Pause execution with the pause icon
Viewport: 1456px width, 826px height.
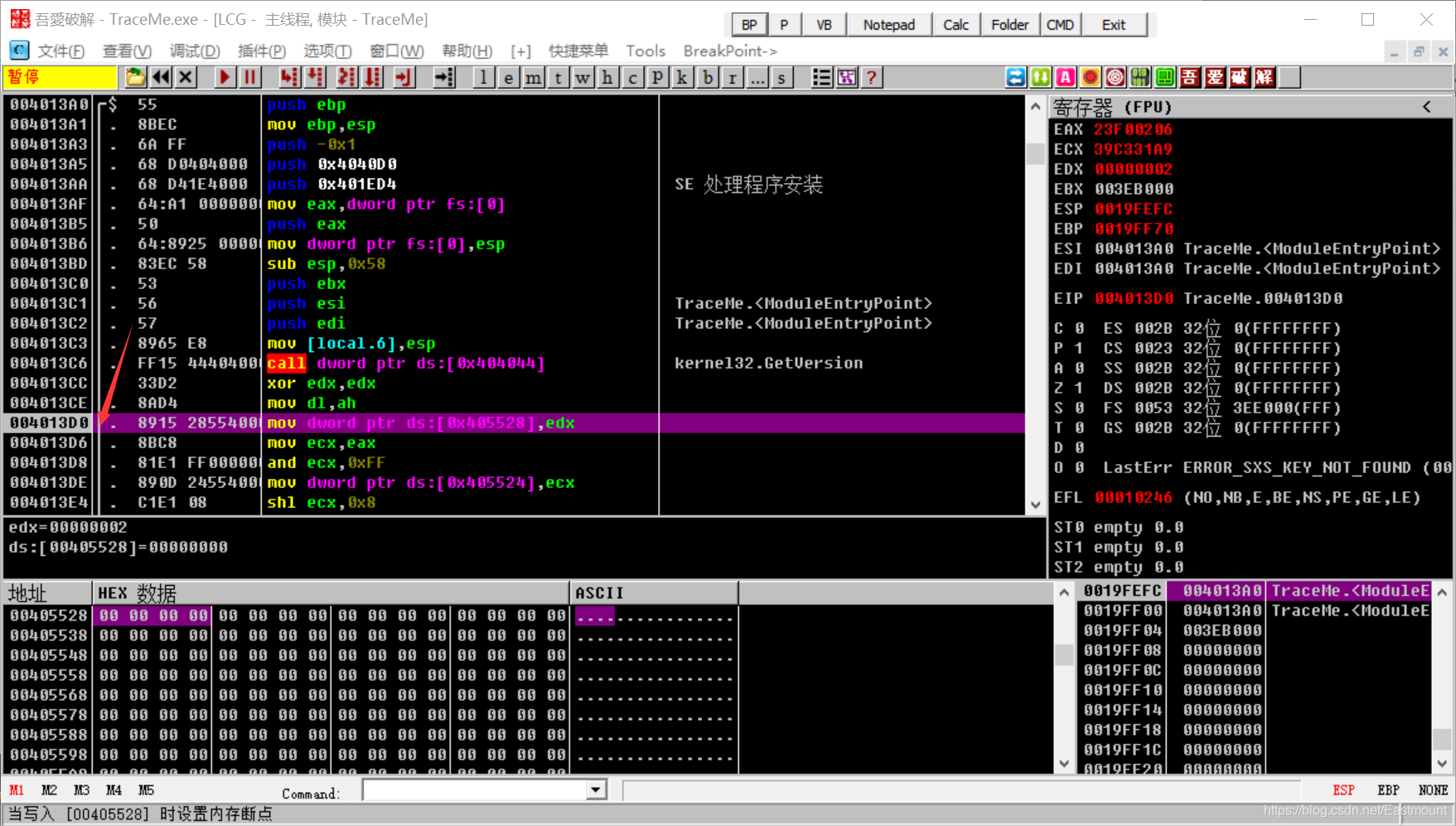pos(249,78)
